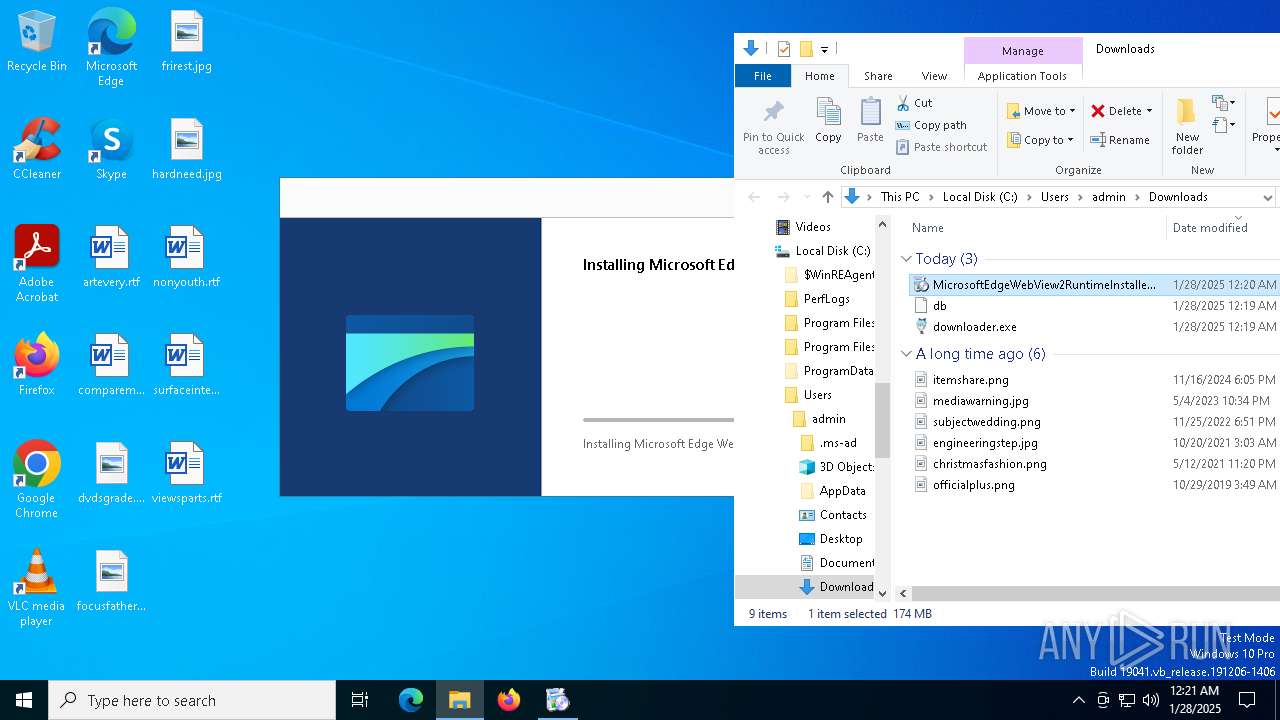Open the Move to dropdown
1280x720 pixels.
[x=1041, y=111]
